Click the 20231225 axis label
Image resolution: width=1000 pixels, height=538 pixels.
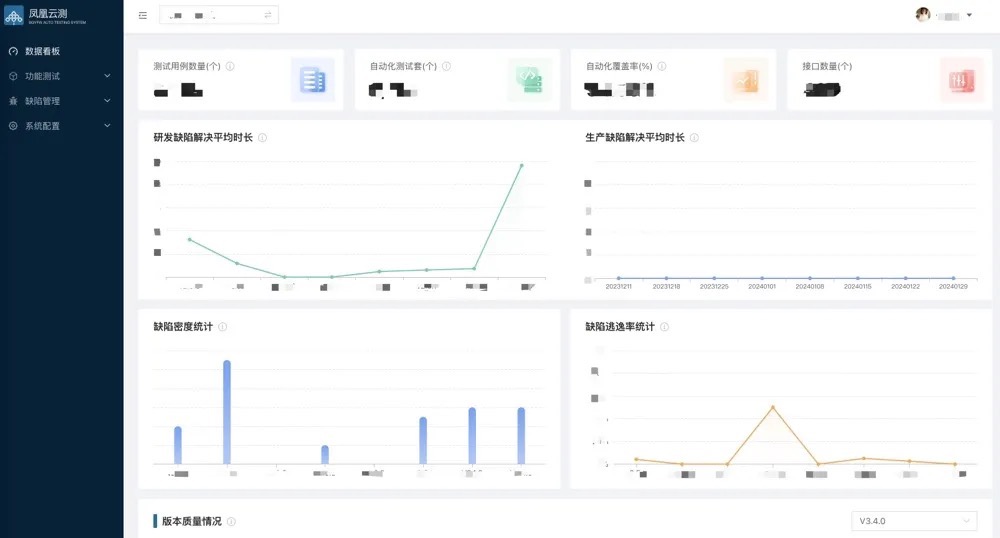[714, 287]
